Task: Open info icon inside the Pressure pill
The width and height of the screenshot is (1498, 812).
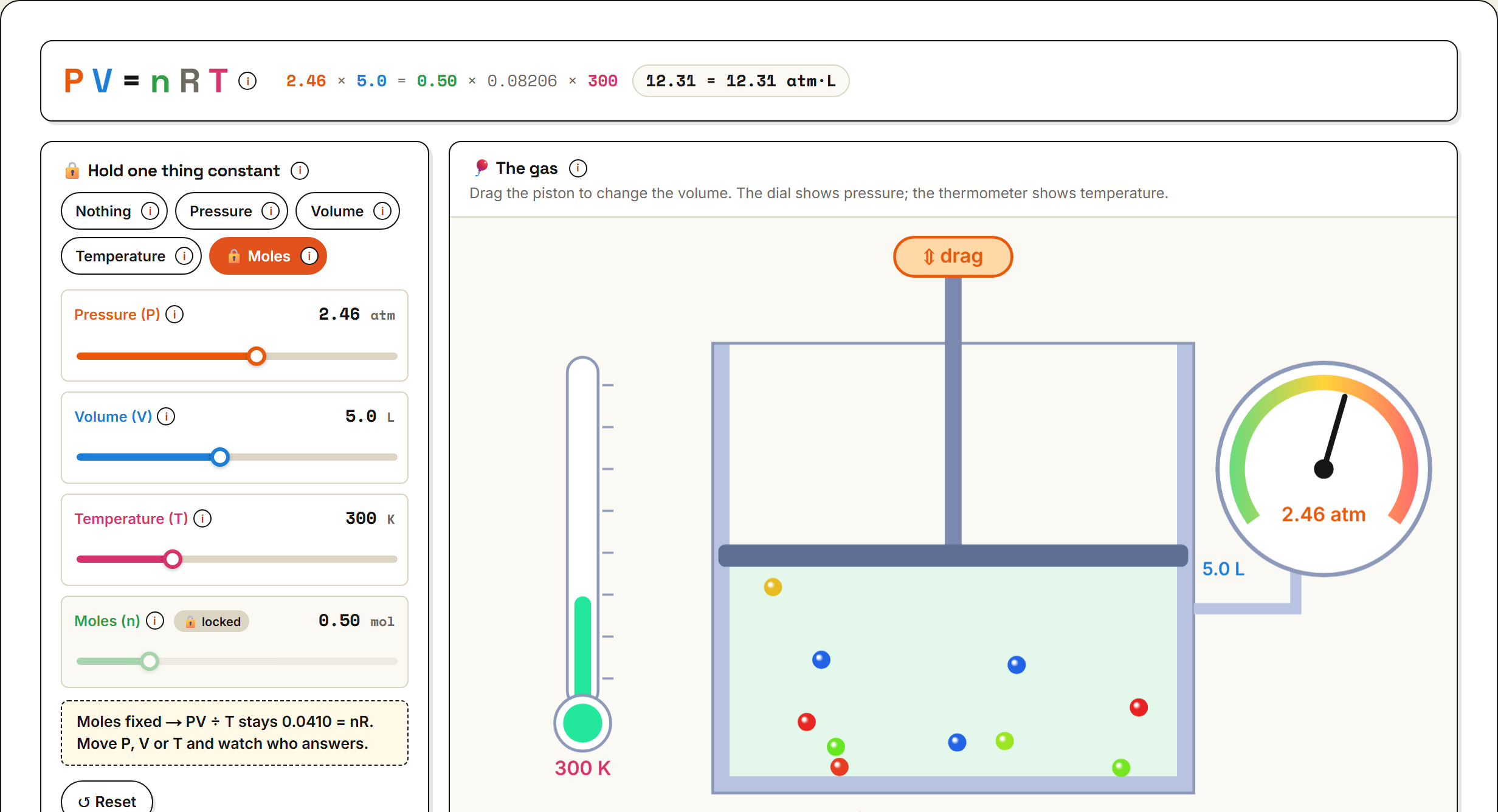Action: click(x=271, y=211)
